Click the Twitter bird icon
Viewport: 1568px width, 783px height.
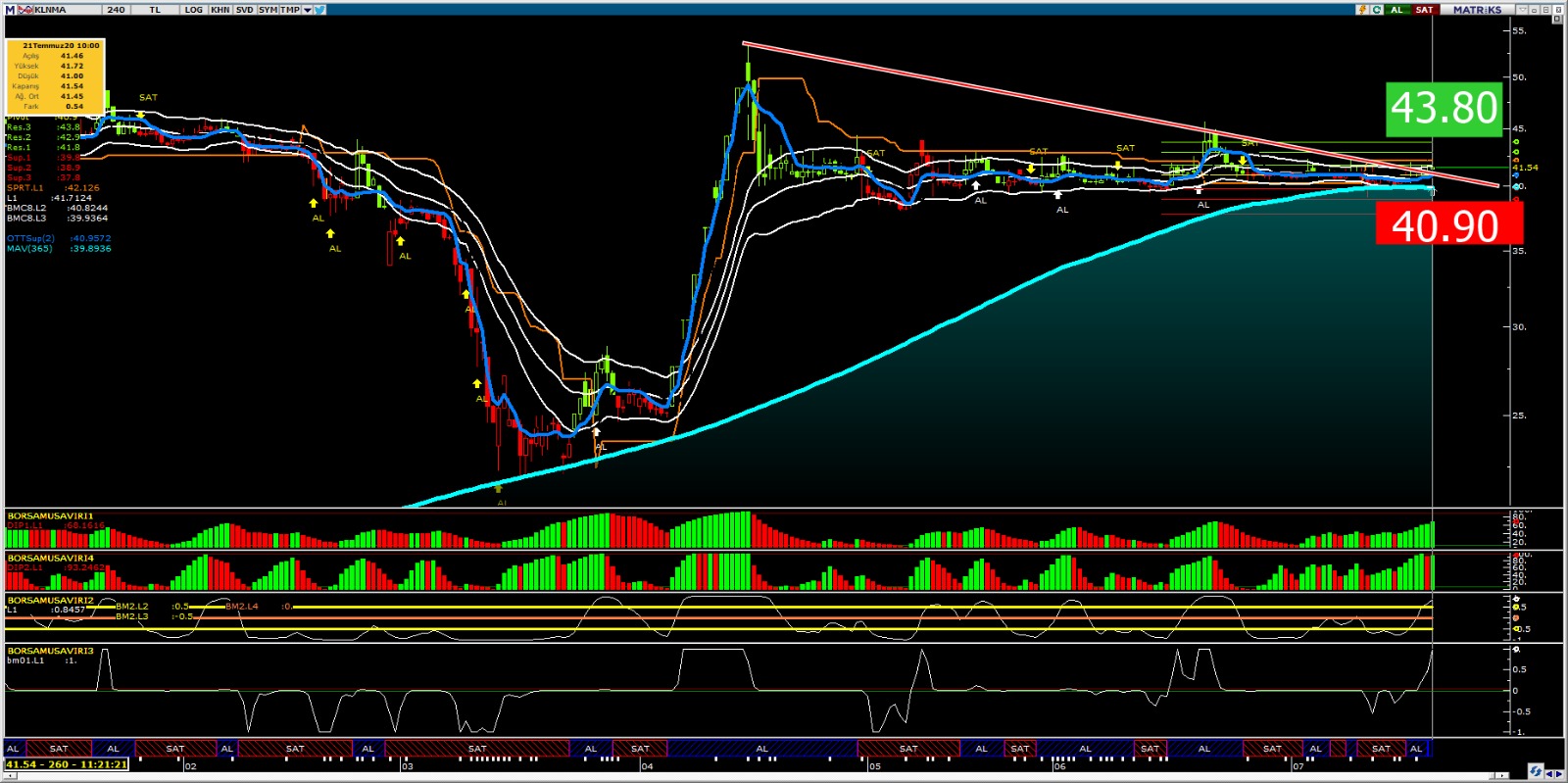320,9
